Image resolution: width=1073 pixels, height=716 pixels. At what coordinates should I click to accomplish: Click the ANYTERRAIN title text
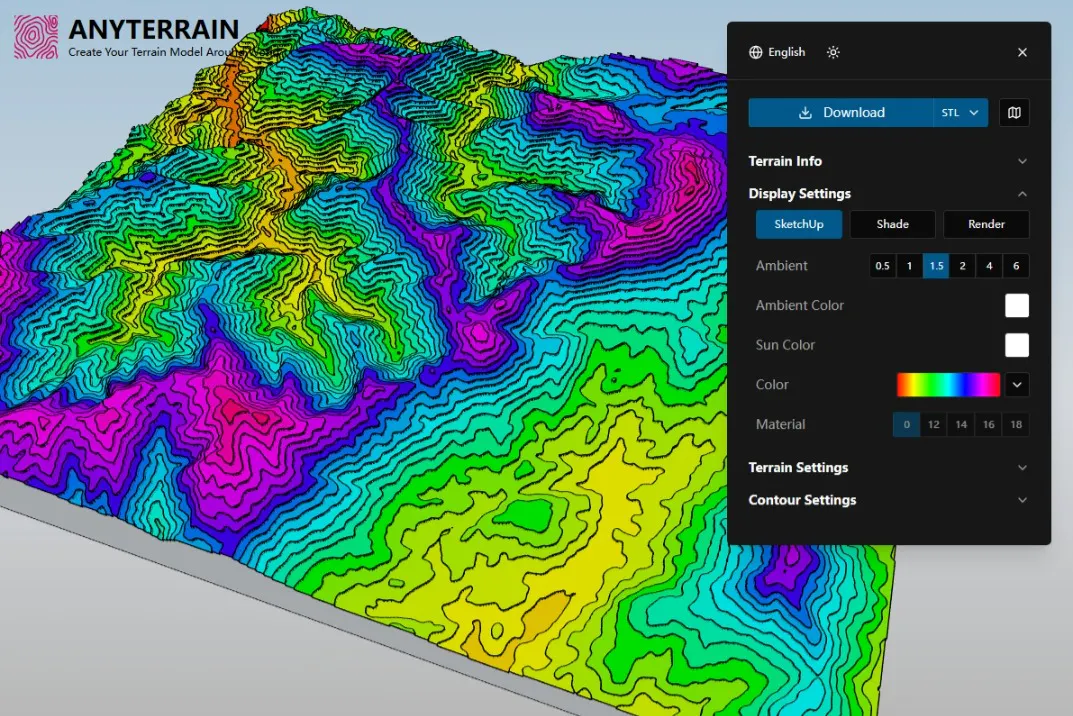[154, 29]
